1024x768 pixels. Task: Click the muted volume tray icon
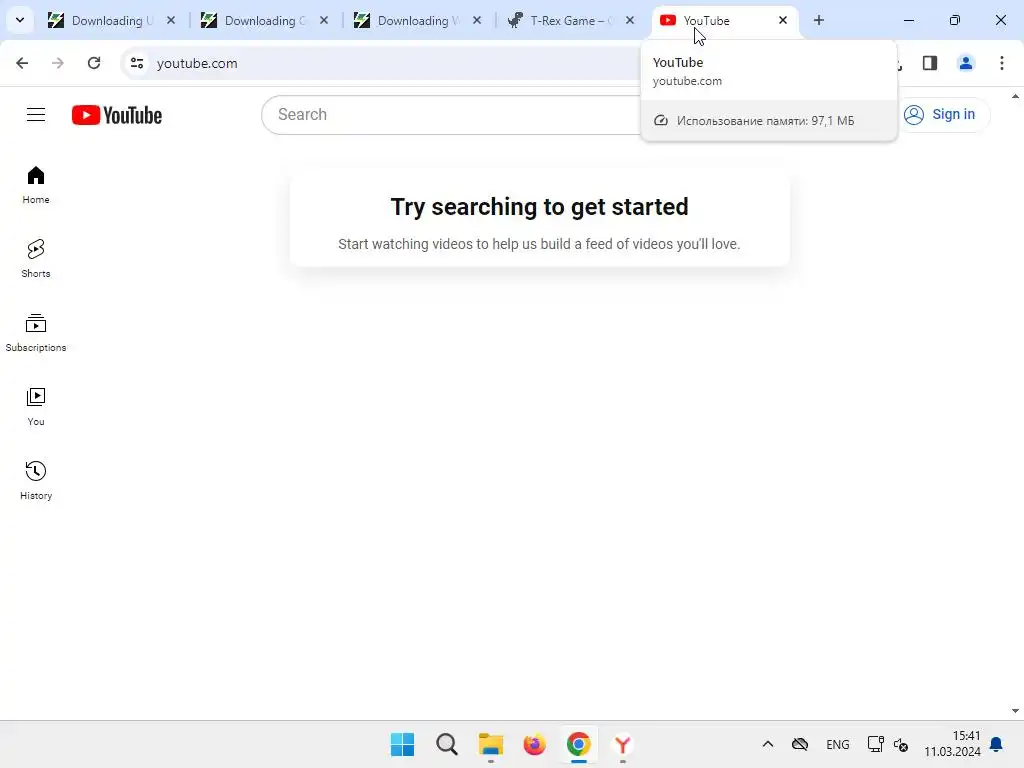coord(901,744)
